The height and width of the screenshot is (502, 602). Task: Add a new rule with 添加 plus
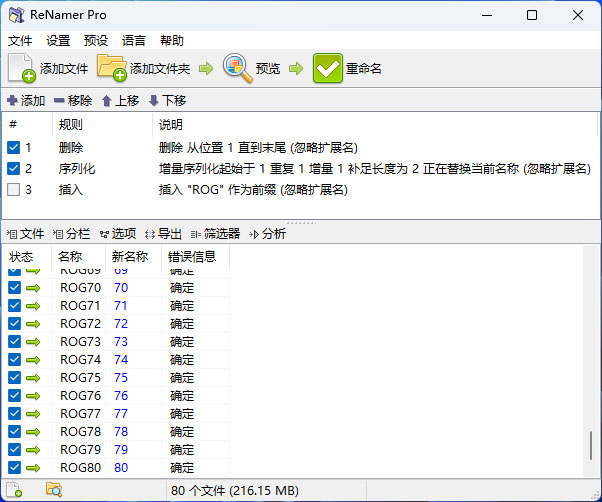tap(26, 101)
